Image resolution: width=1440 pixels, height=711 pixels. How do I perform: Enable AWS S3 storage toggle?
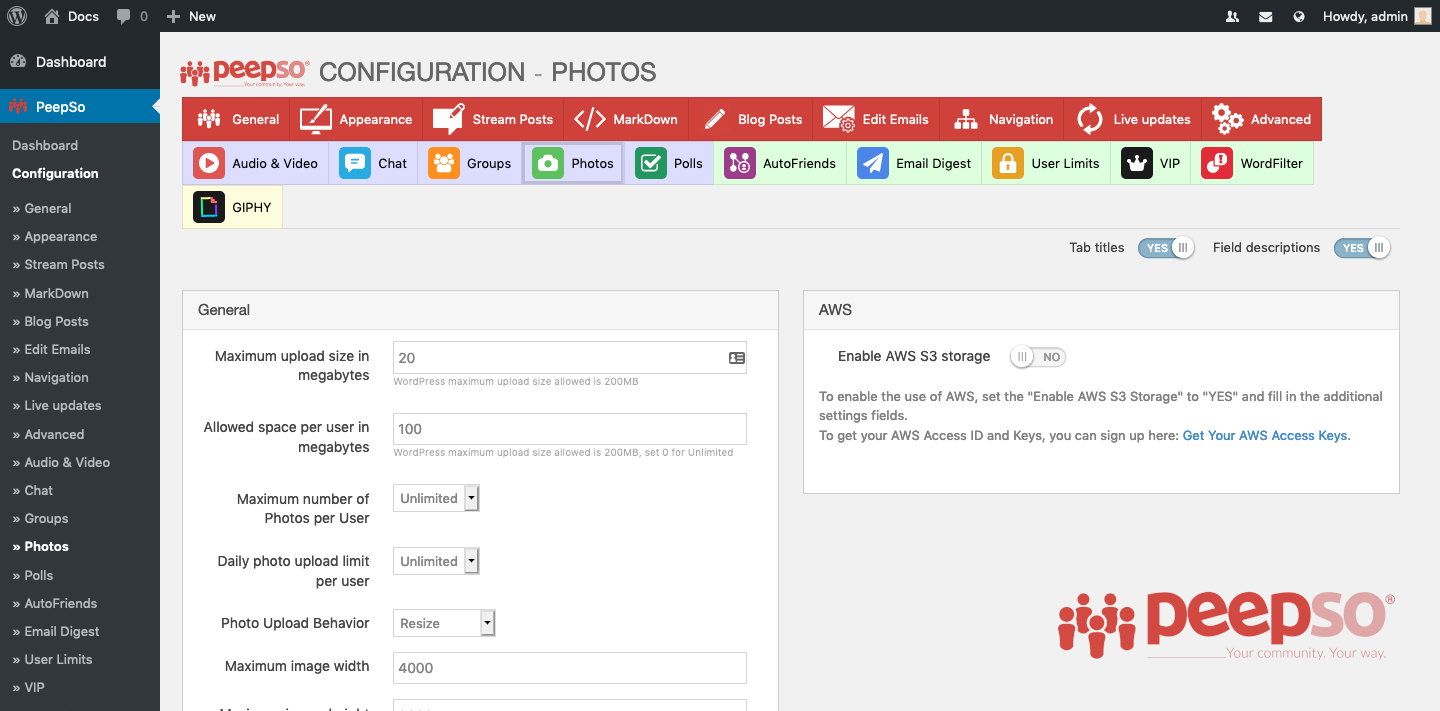coord(1038,357)
